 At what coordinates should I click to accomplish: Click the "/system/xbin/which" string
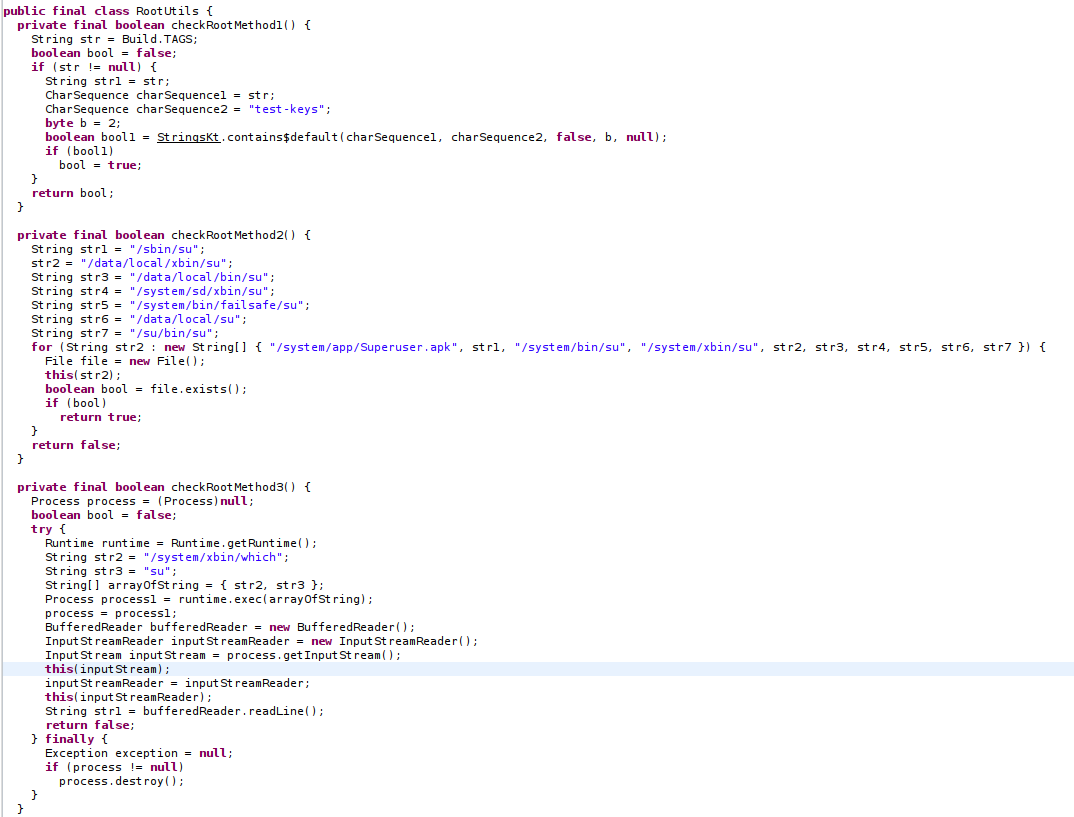215,557
